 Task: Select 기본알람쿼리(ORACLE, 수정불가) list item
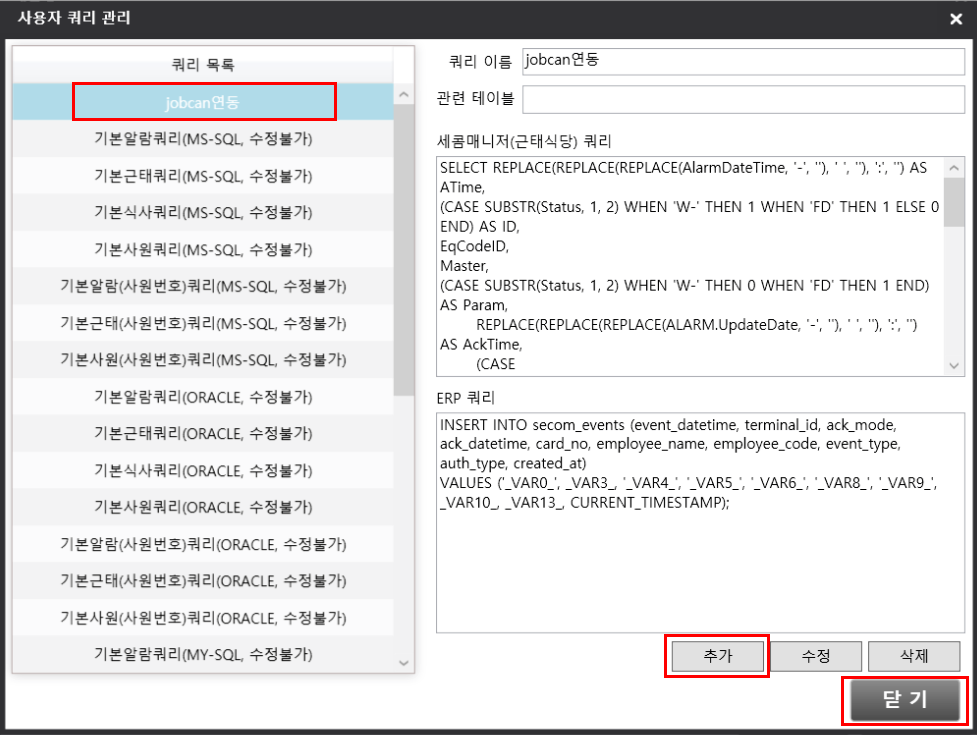(203, 397)
